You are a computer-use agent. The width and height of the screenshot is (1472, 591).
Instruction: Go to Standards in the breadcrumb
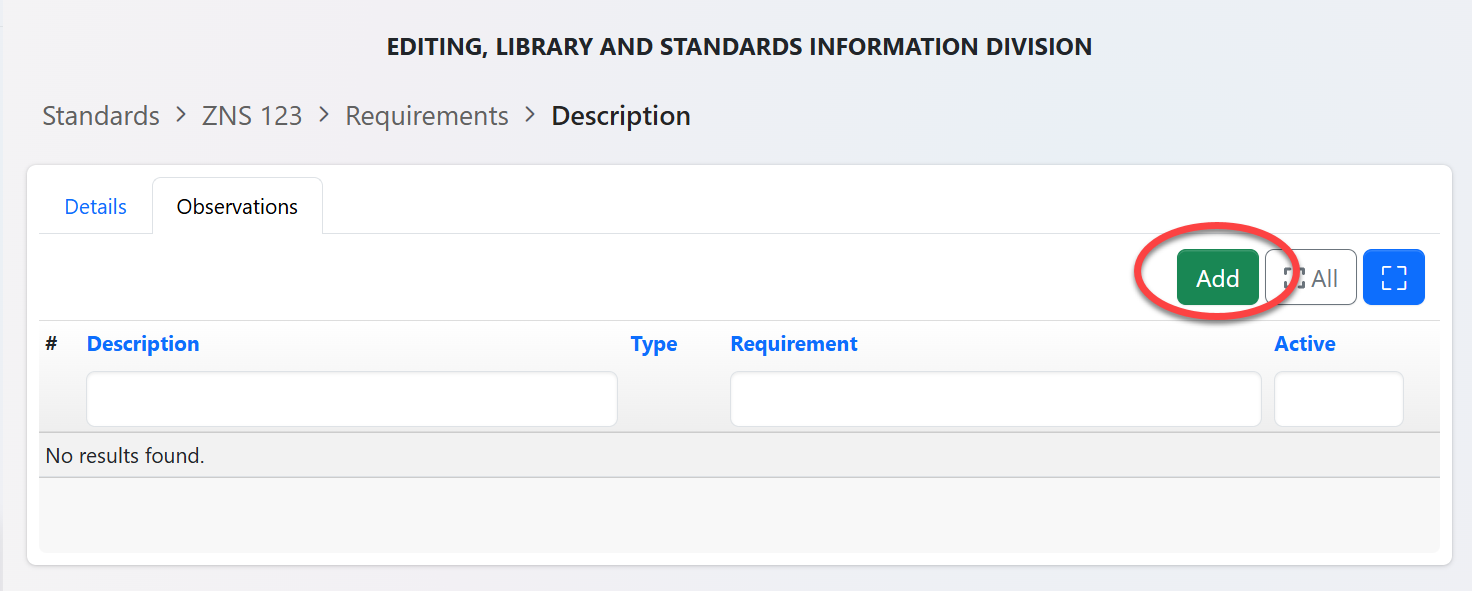pyautogui.click(x=101, y=116)
